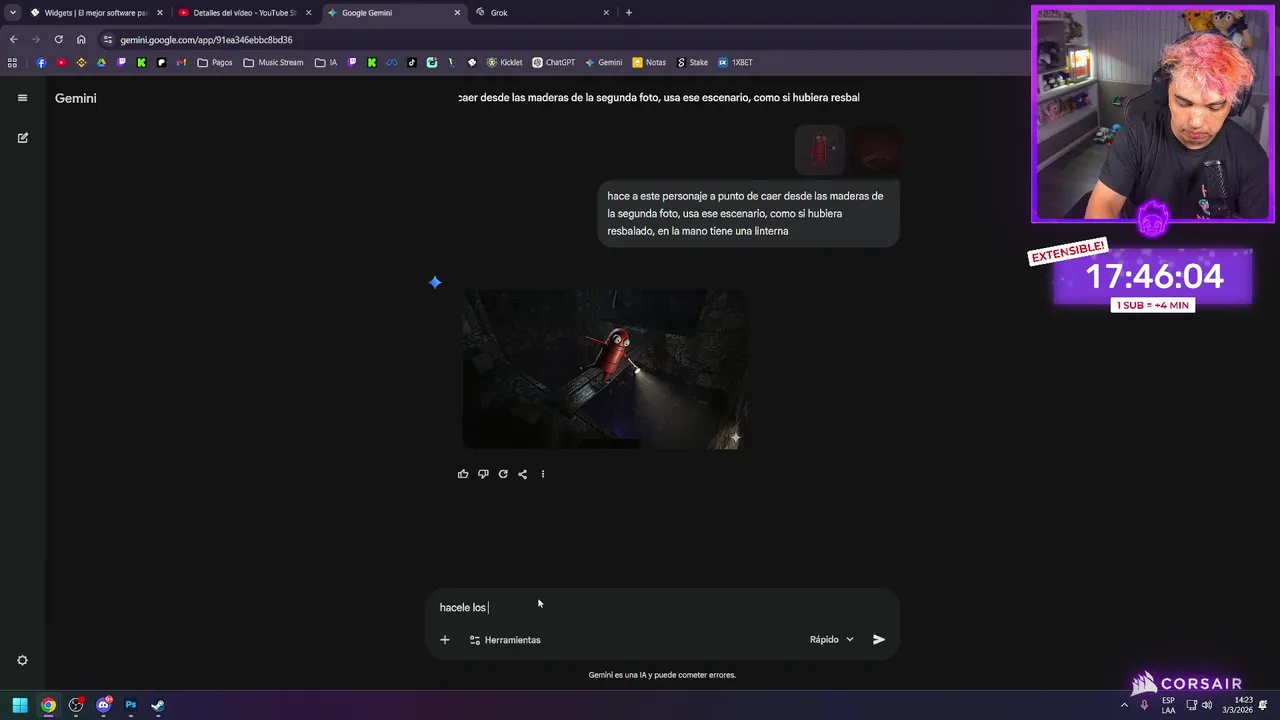This screenshot has width=1280, height=720.
Task: Open the Binance bookmark icon
Action: click(x=81, y=62)
